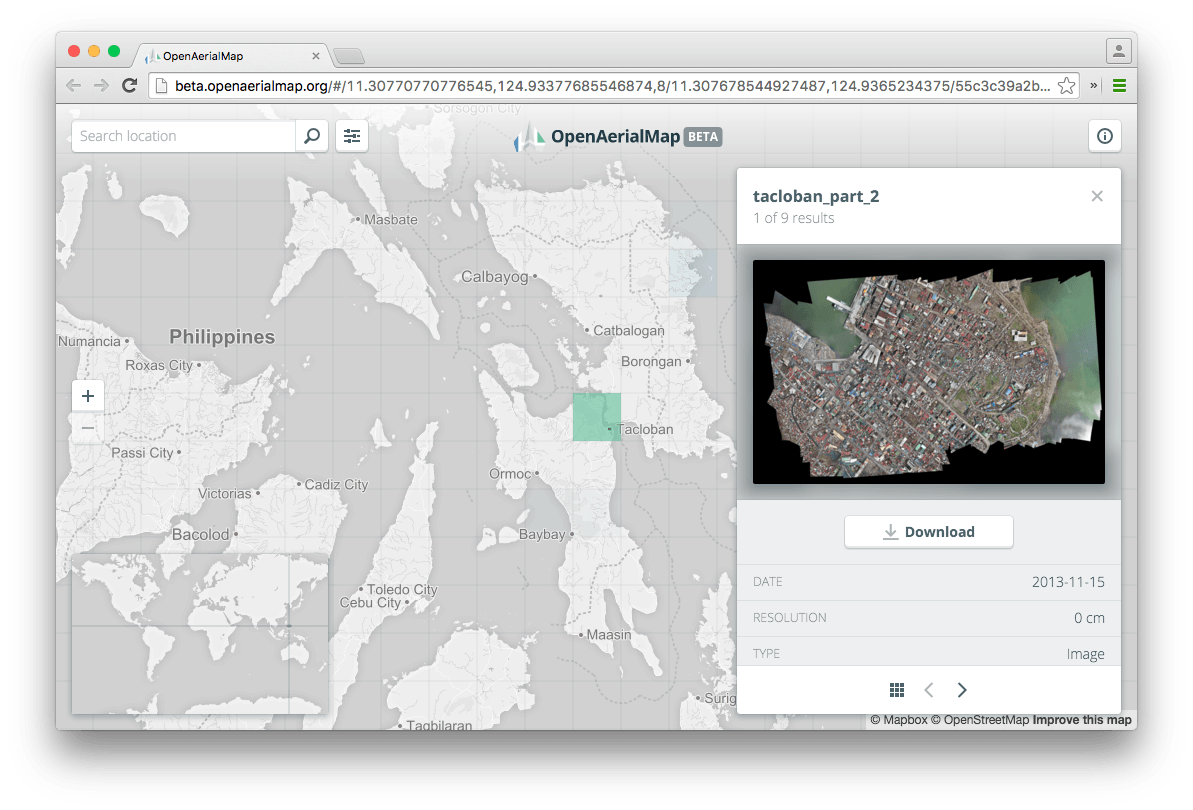Click the OpenAerialMap logo

point(617,137)
